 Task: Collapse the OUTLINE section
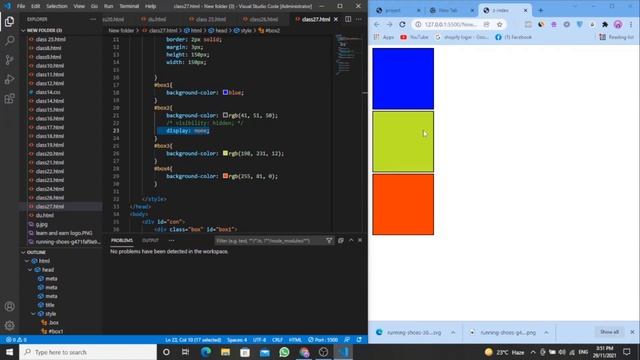click(23, 252)
